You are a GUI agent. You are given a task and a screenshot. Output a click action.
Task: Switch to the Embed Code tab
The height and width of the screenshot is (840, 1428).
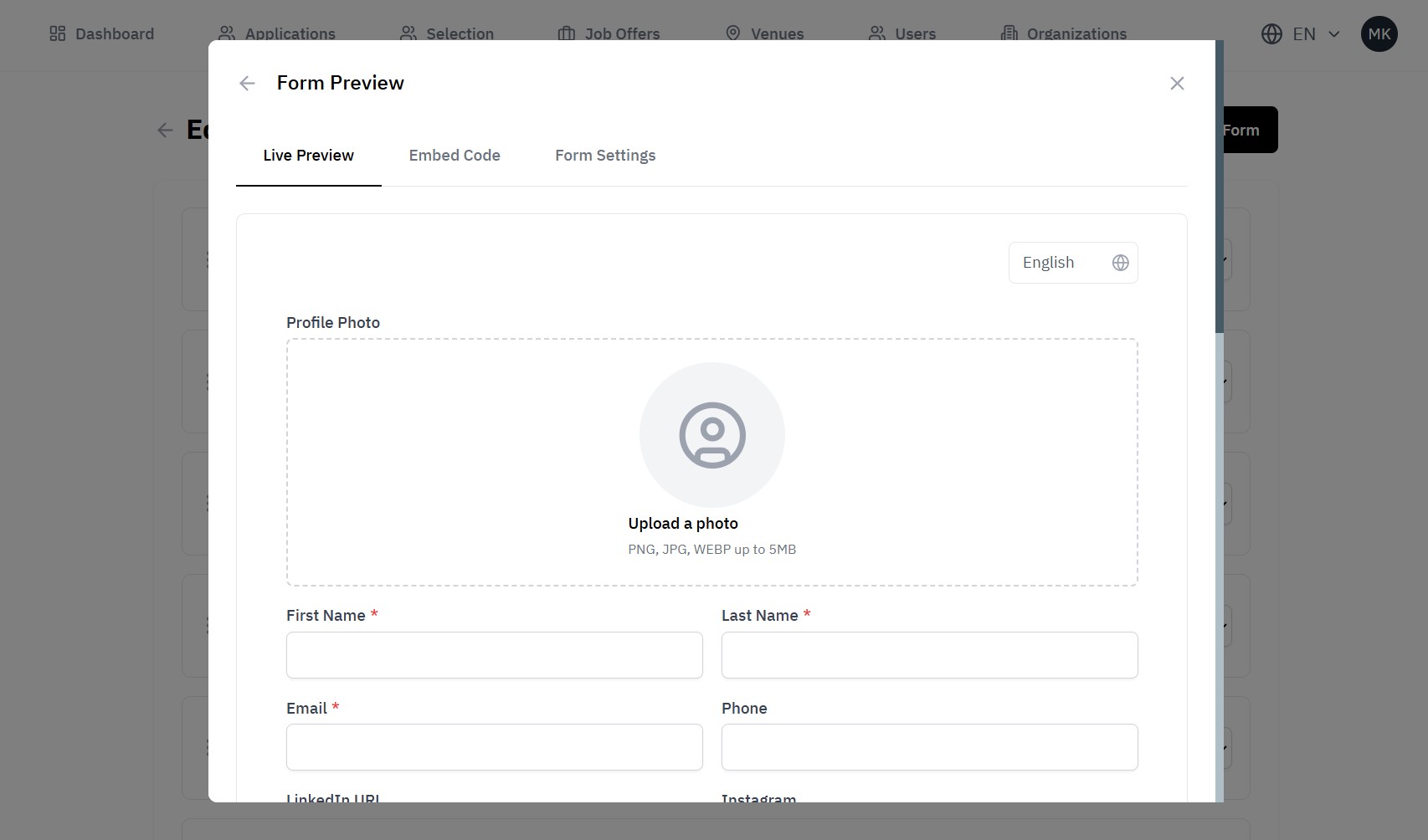[x=455, y=156]
